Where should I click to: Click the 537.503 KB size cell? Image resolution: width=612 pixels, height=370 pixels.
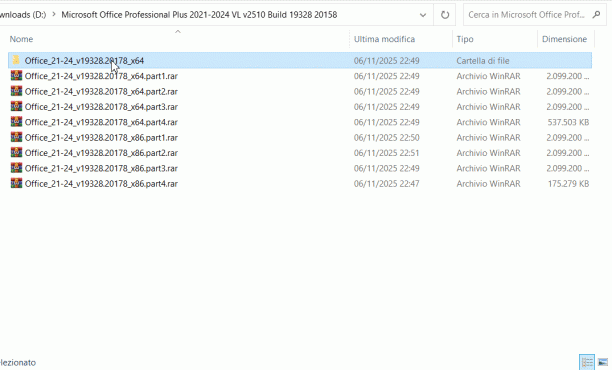568,122
